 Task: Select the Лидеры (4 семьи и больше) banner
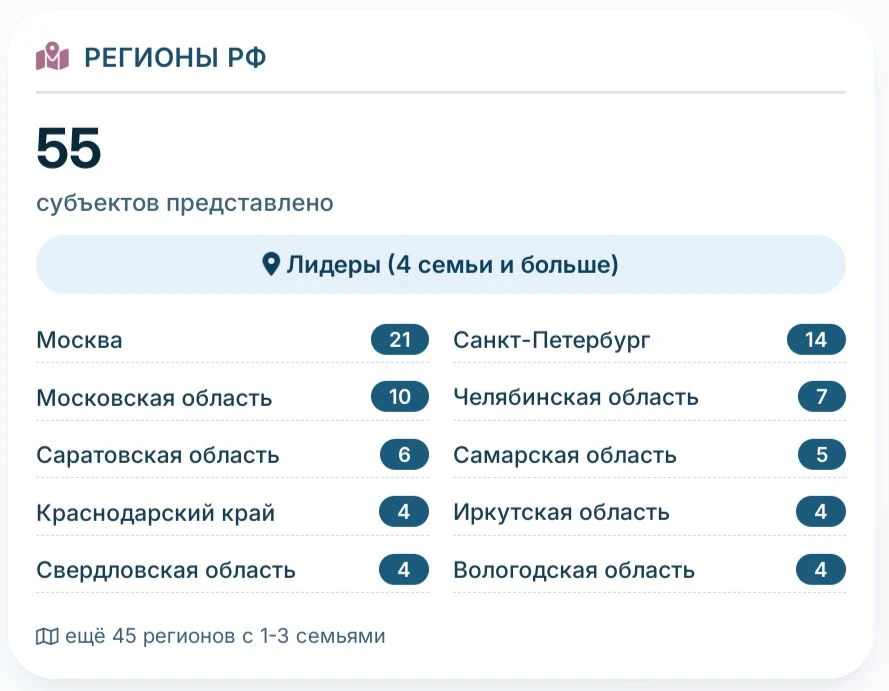coord(441,265)
